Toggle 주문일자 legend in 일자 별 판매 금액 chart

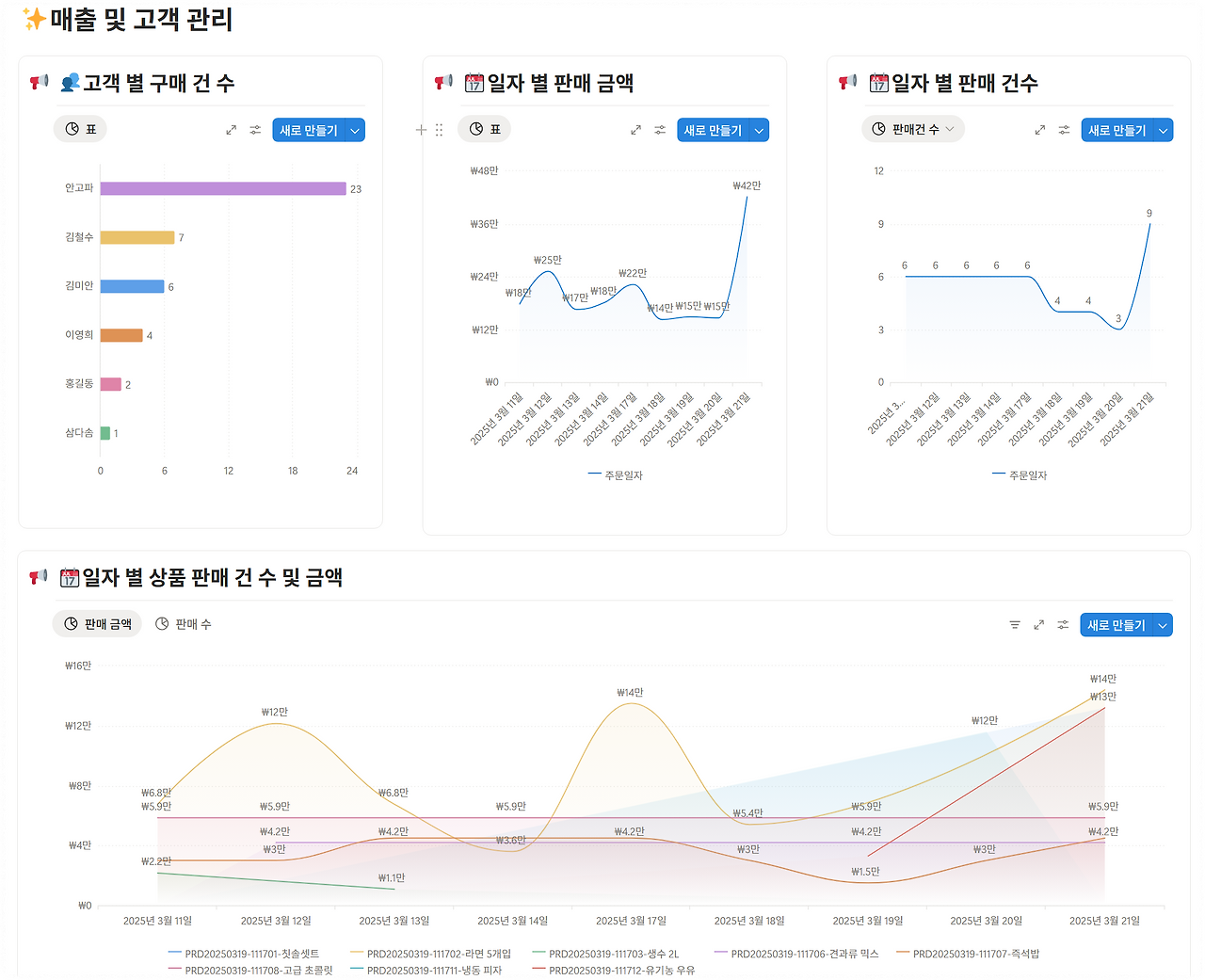pos(616,475)
